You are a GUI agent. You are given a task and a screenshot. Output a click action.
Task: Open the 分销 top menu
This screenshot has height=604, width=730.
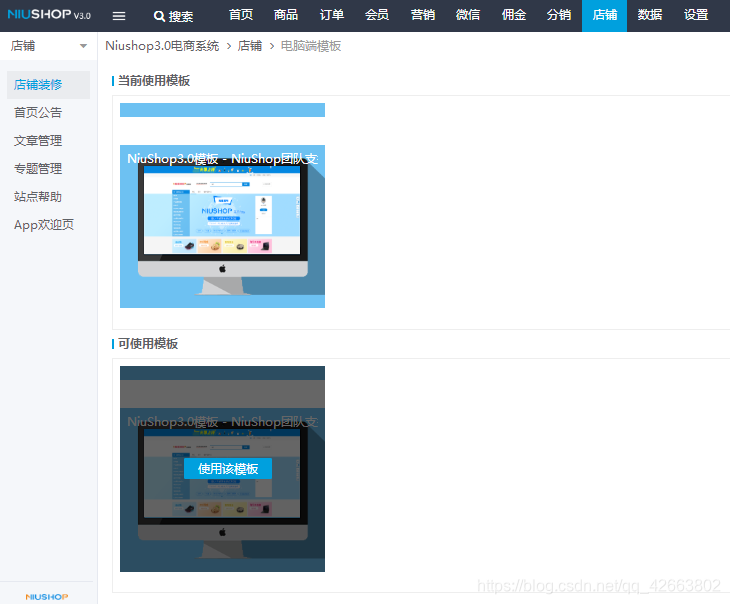pyautogui.click(x=559, y=15)
